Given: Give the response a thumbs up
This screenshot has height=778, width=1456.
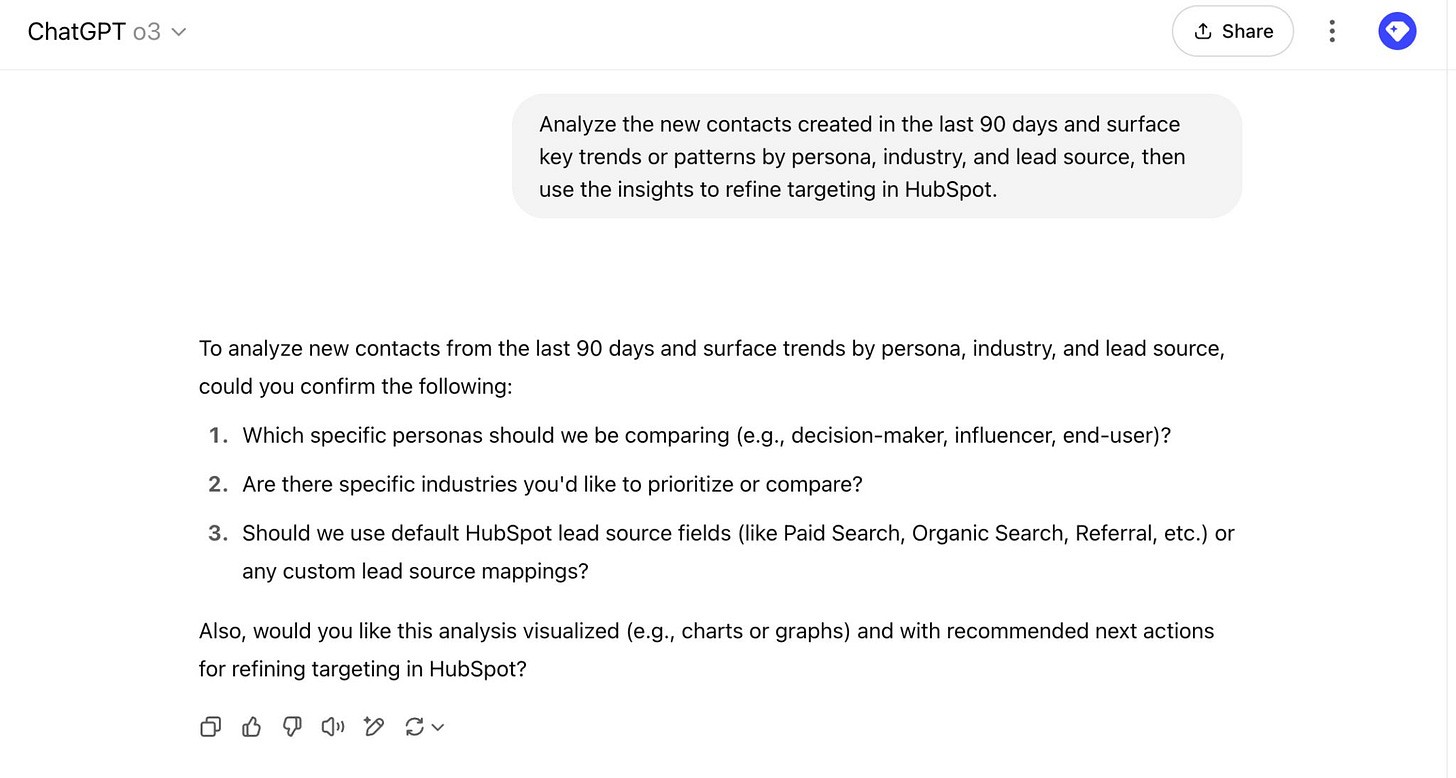Looking at the screenshot, I should pos(251,727).
